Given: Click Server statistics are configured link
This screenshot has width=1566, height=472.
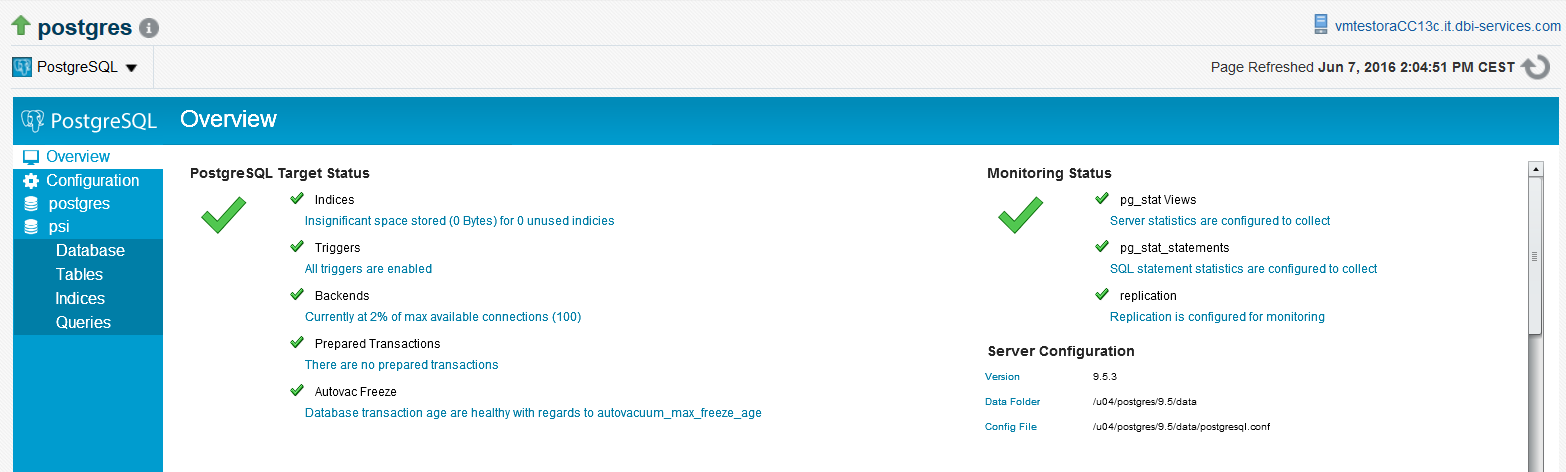Looking at the screenshot, I should (x=1220, y=221).
